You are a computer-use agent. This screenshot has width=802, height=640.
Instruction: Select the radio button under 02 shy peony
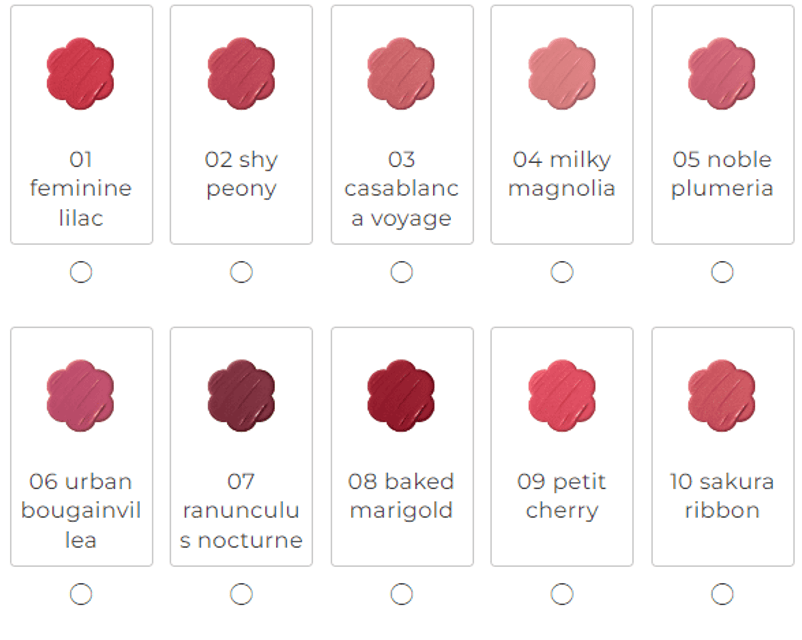(241, 272)
